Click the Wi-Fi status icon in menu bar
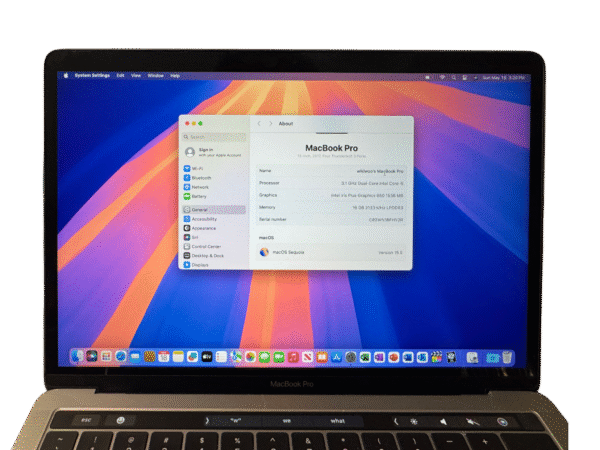The height and width of the screenshot is (450, 600). pos(442,77)
